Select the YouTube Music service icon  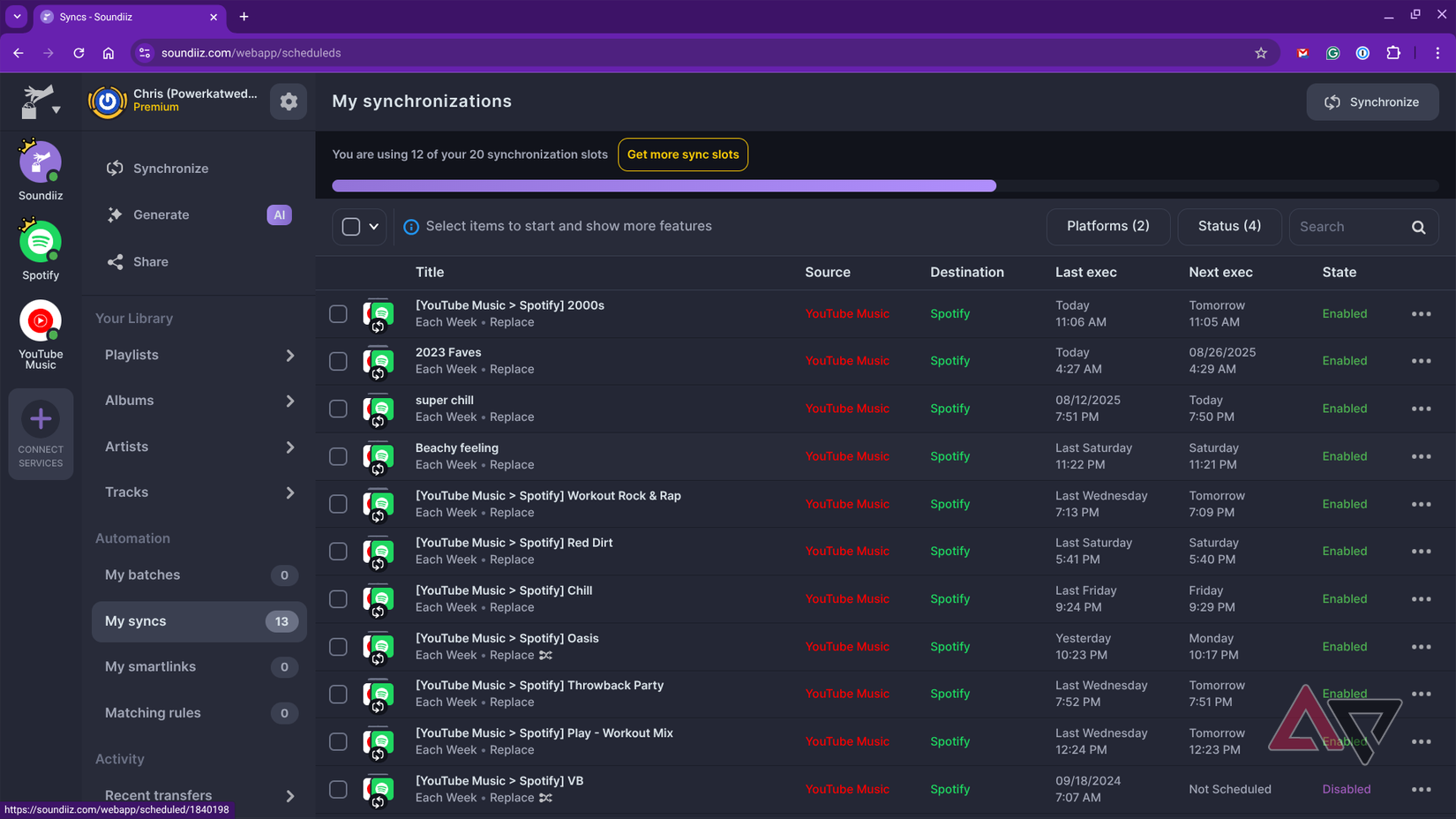pos(41,321)
